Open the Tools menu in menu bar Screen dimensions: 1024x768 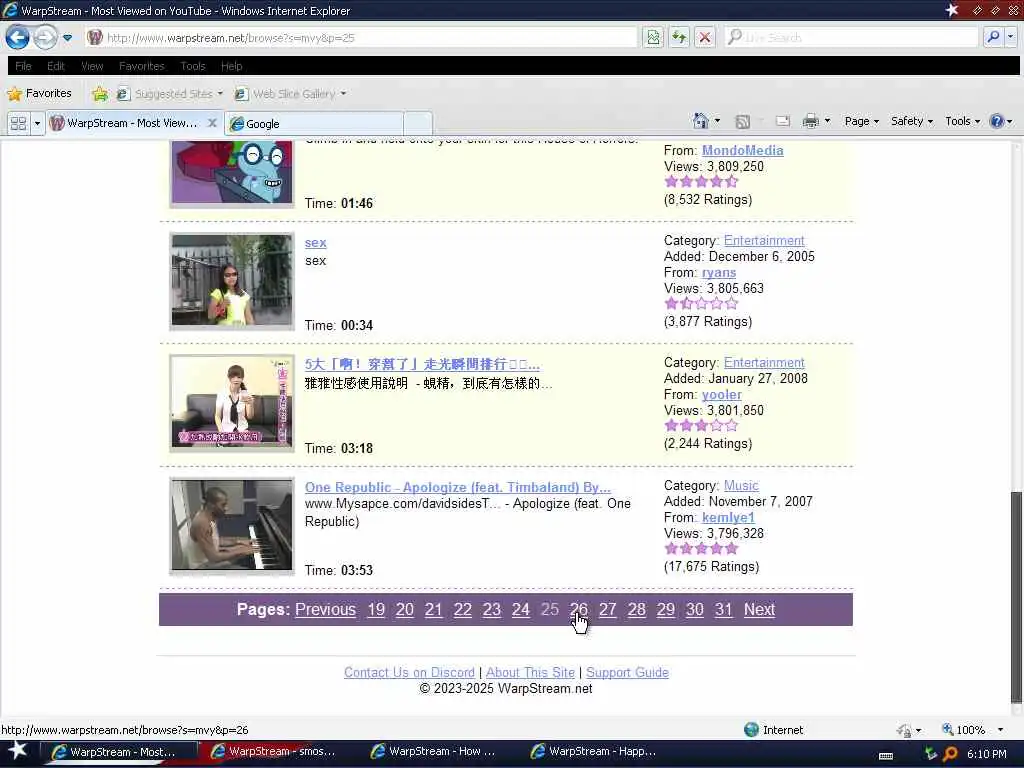[x=193, y=66]
